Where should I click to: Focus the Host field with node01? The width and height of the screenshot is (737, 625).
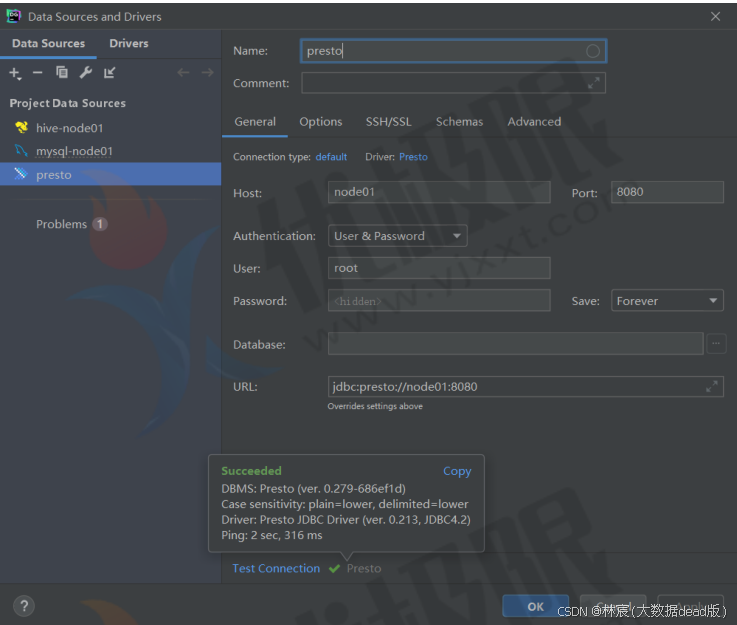439,192
